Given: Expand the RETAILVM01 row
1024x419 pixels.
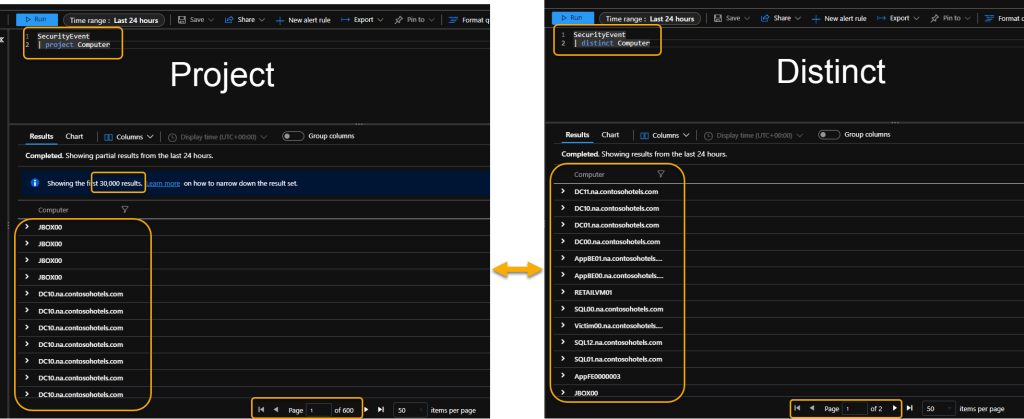Looking at the screenshot, I should [x=563, y=292].
